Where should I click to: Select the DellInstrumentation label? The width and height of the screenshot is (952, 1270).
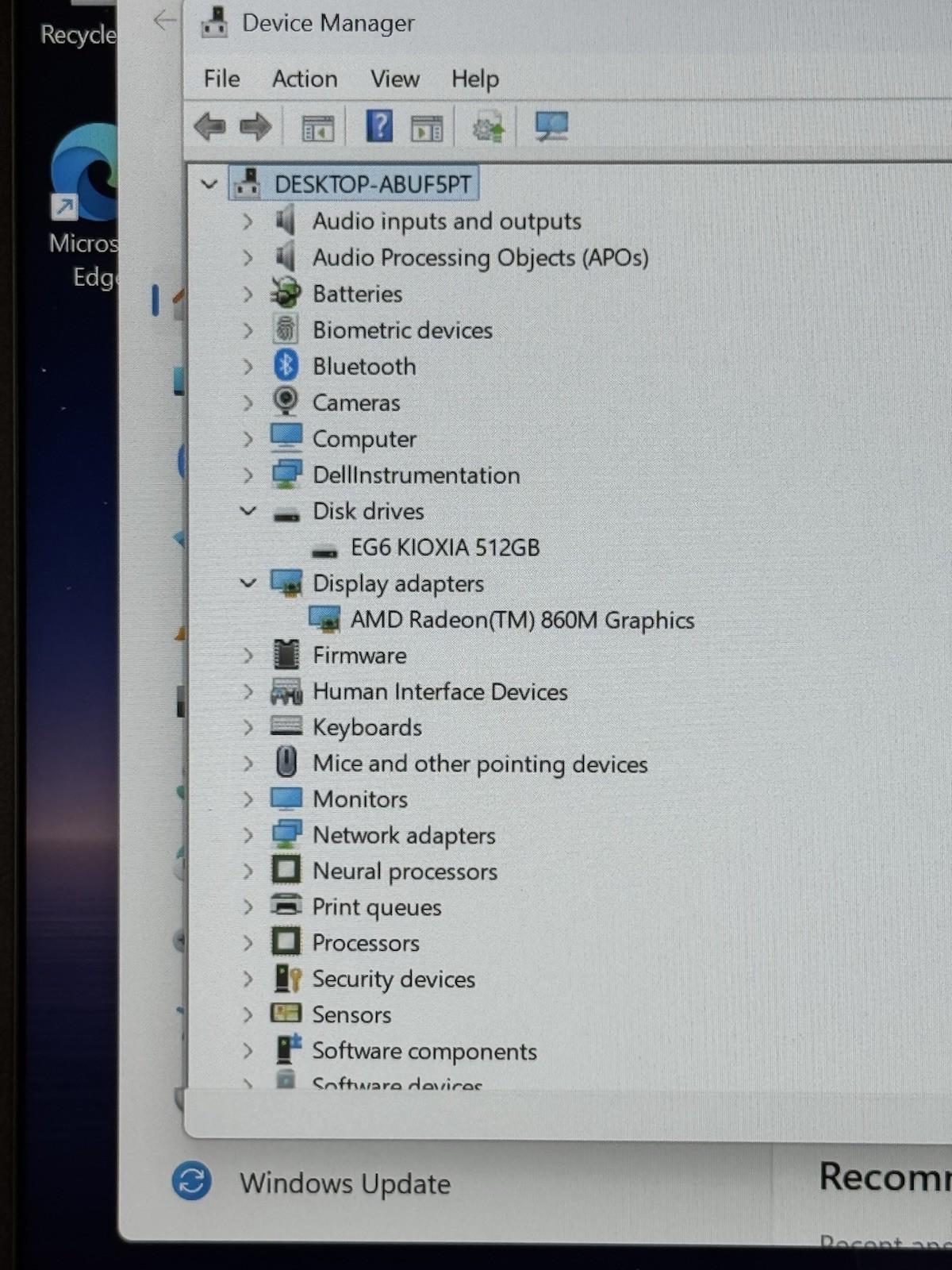(416, 475)
